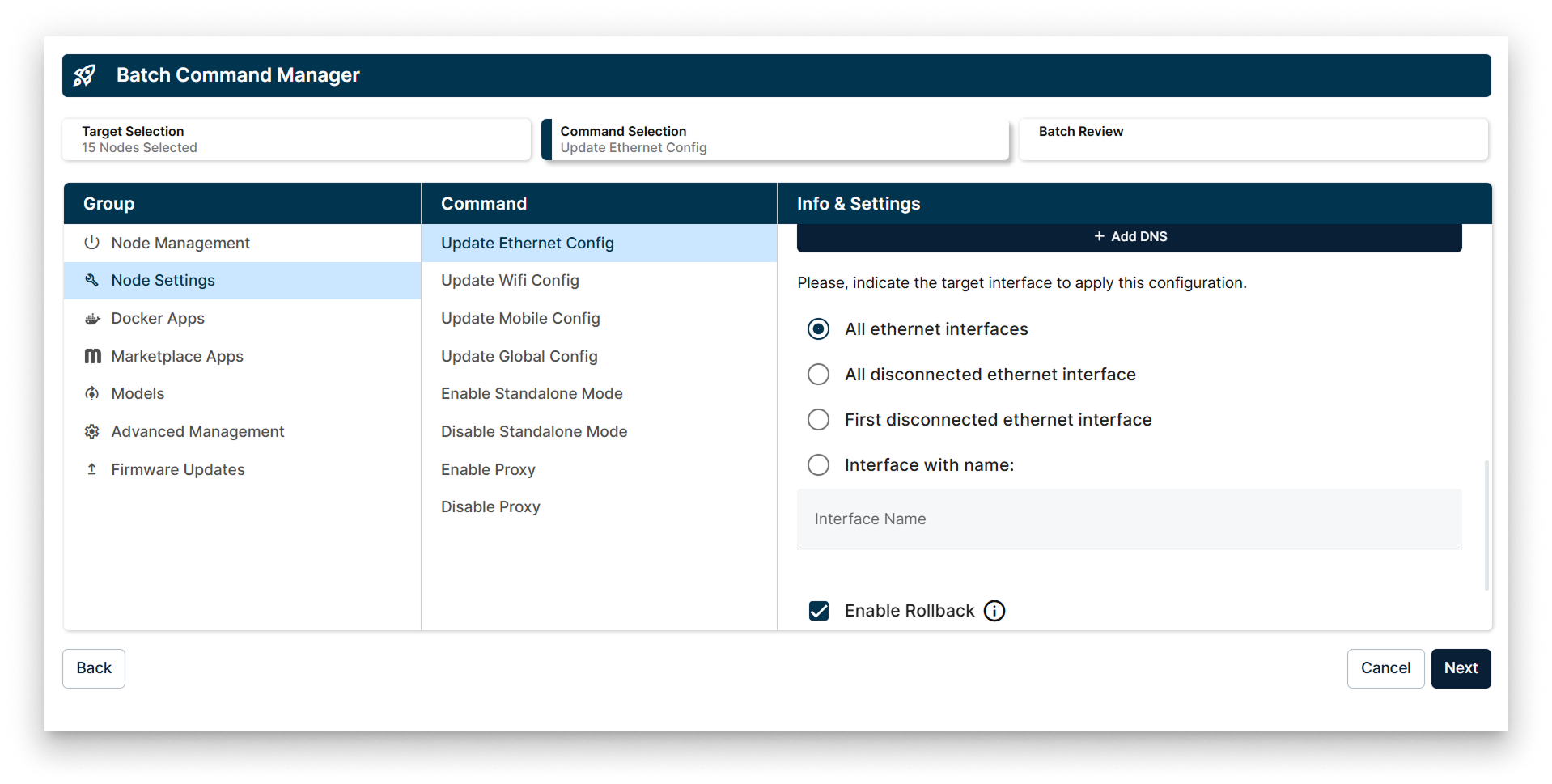
Task: Click the upload icon next to Firmware Updates
Action: 91,469
